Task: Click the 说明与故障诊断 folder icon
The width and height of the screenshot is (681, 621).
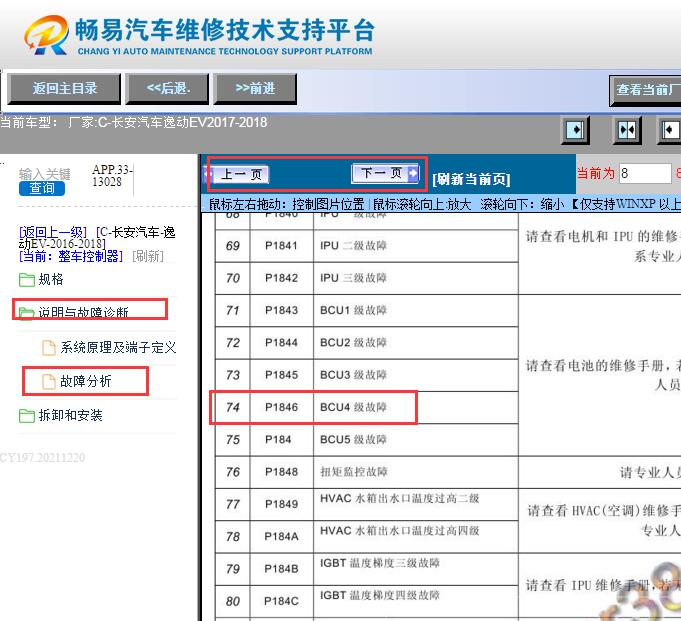Action: click(26, 313)
